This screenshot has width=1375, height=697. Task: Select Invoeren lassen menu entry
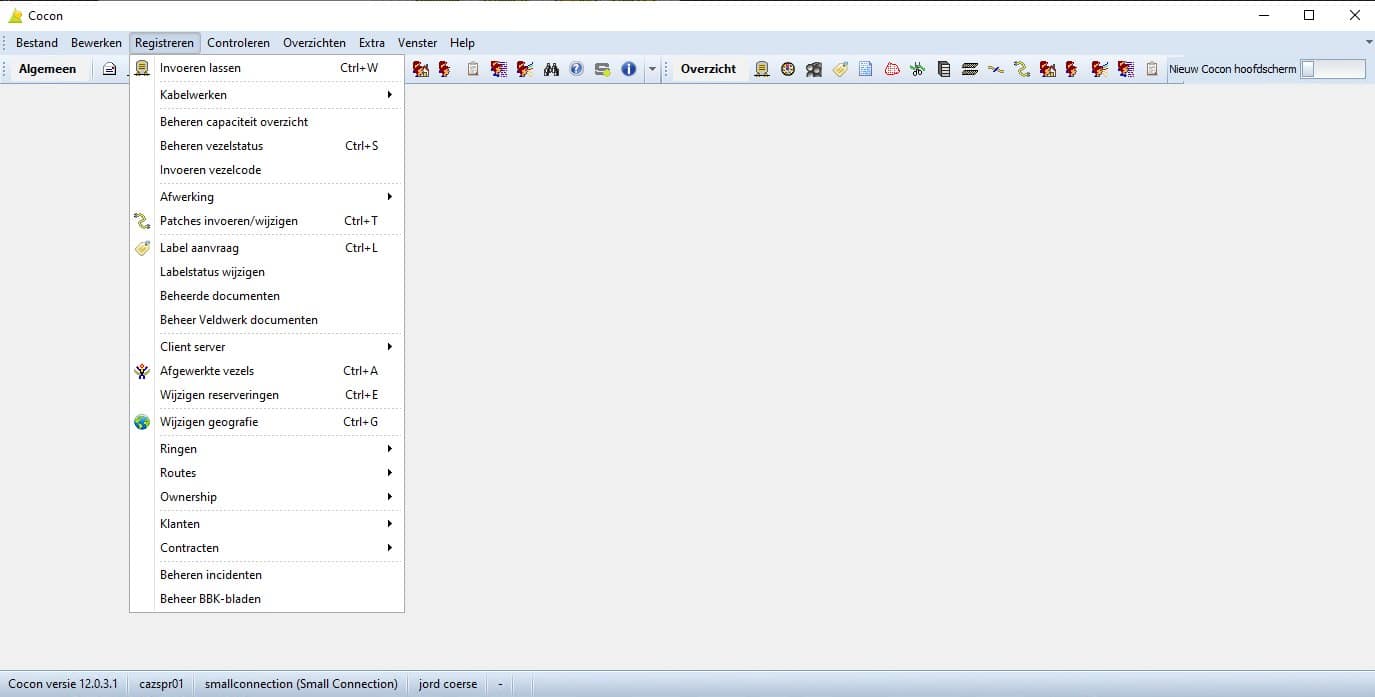(267, 68)
